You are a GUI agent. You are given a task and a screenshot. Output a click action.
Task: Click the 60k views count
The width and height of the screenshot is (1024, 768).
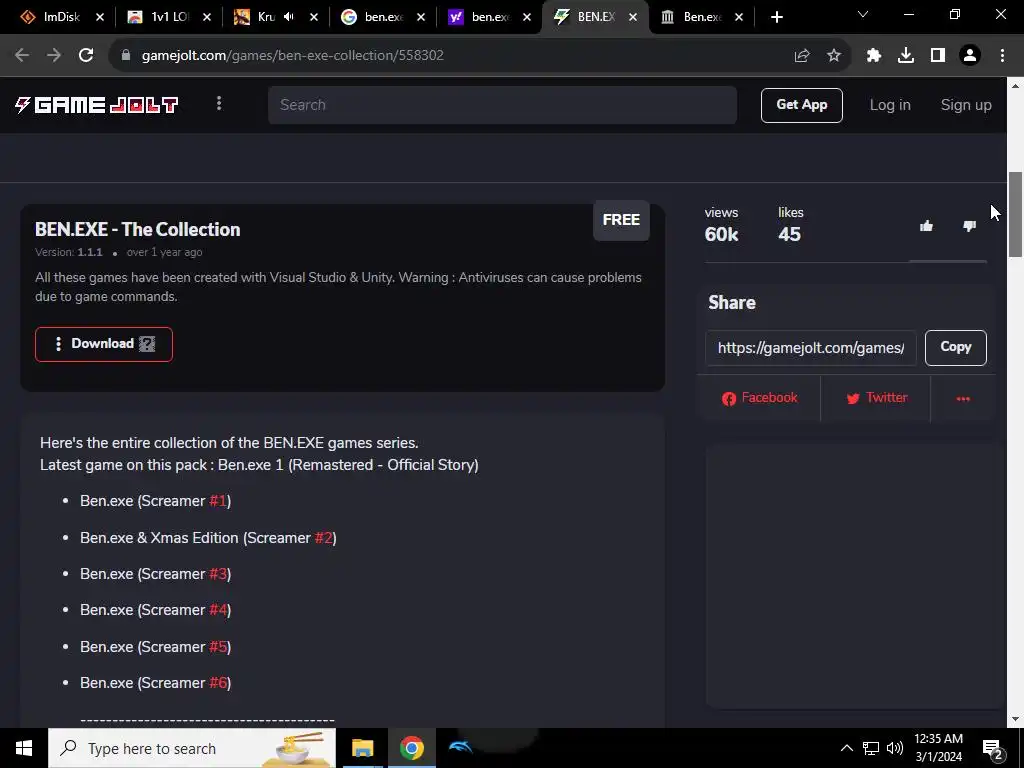pos(722,234)
